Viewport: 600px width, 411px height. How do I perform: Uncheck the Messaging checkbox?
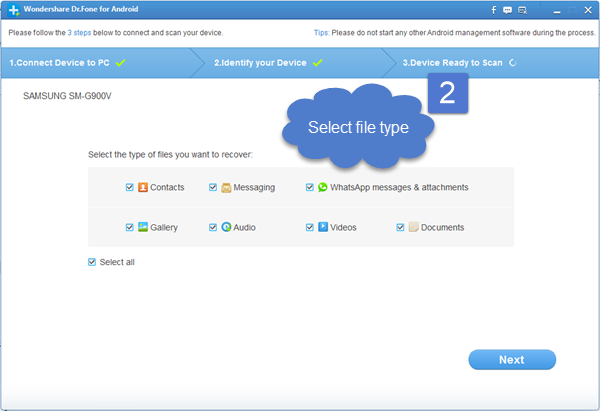[213, 187]
